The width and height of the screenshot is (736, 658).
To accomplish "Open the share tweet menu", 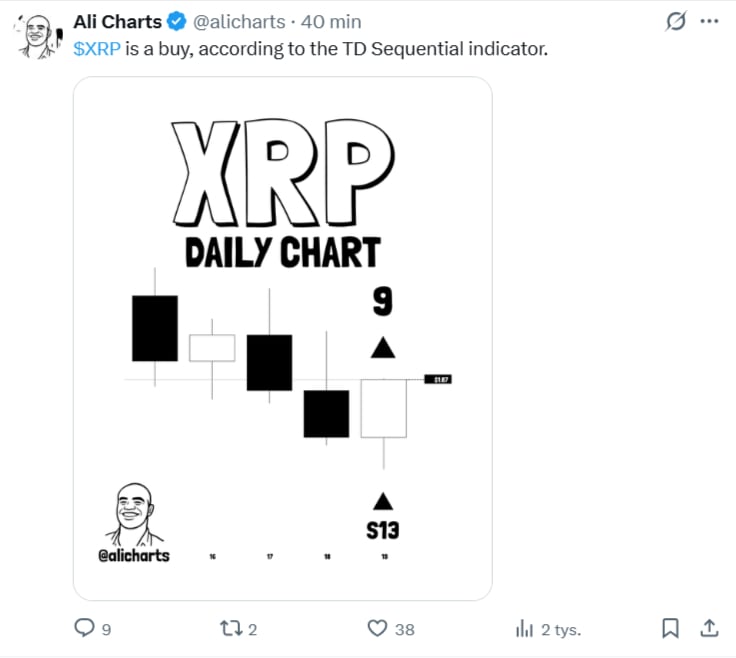I will click(708, 628).
